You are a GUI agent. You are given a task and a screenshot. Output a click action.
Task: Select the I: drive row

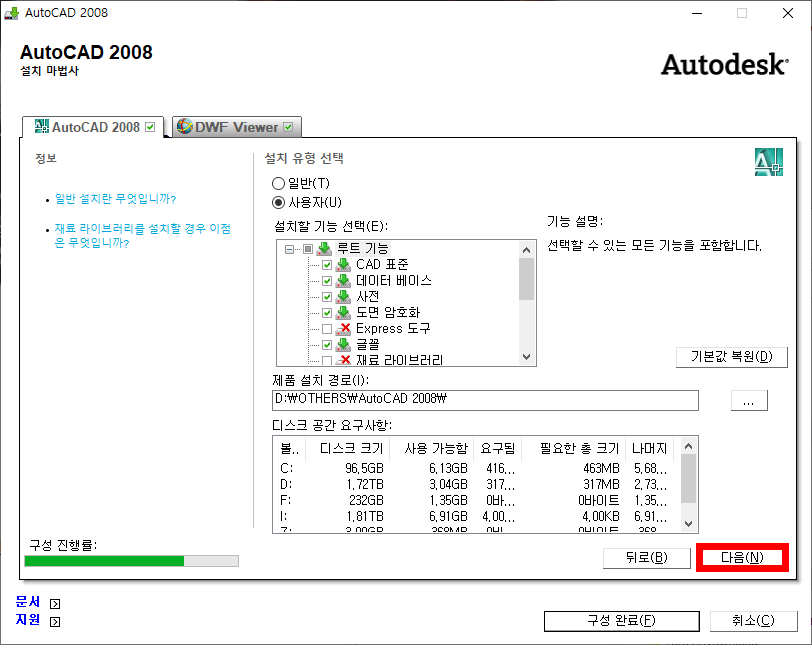coord(476,517)
